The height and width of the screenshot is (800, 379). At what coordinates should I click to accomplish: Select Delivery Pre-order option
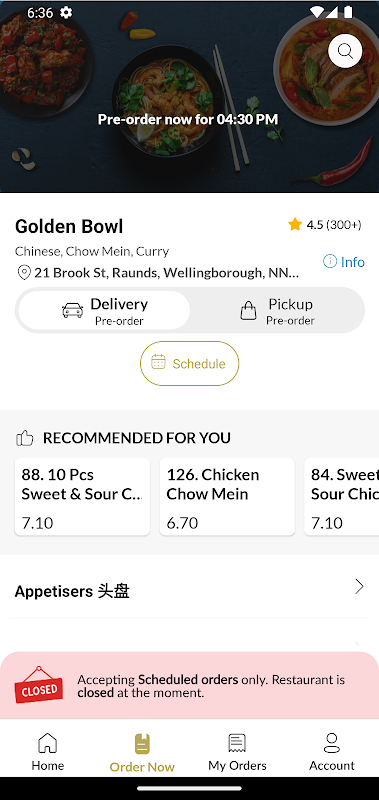(104, 310)
